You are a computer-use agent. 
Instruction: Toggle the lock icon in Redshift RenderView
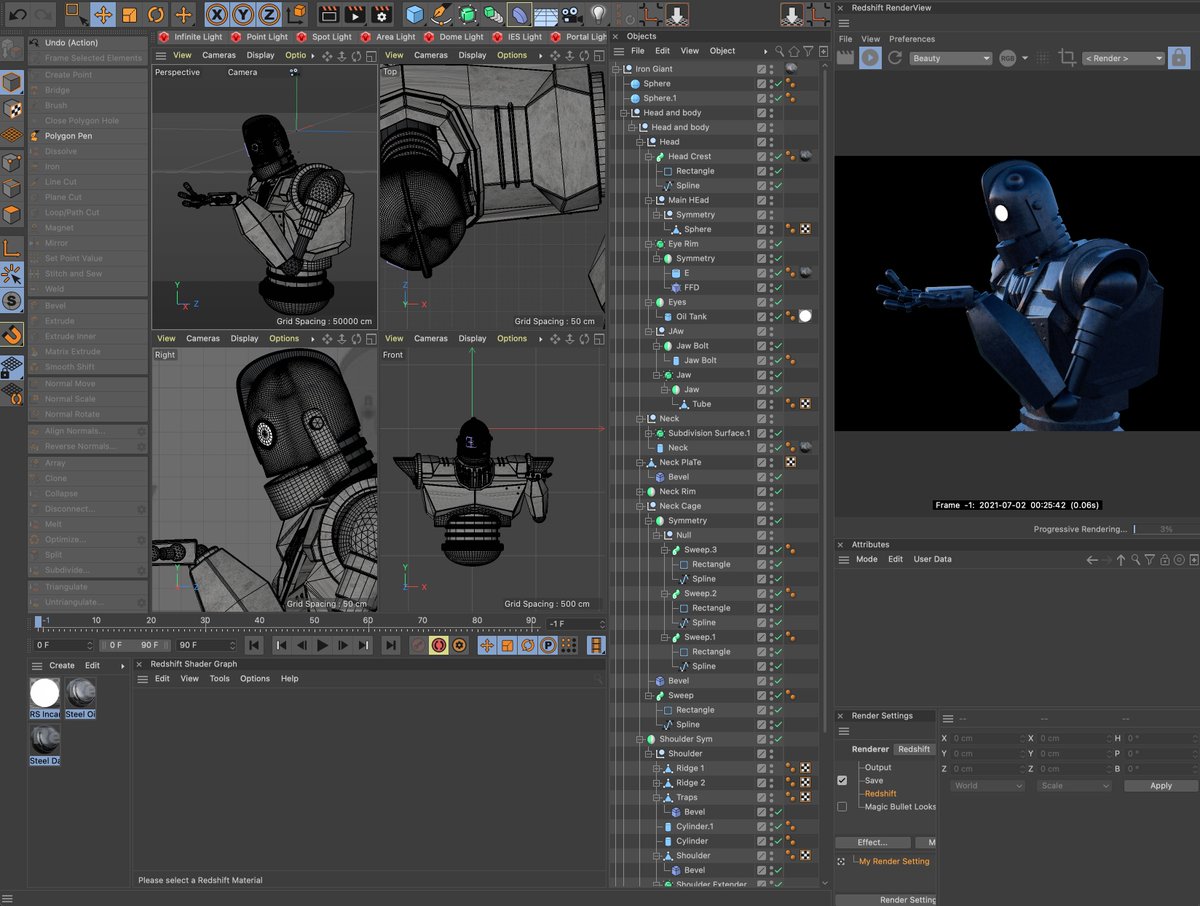point(1179,58)
